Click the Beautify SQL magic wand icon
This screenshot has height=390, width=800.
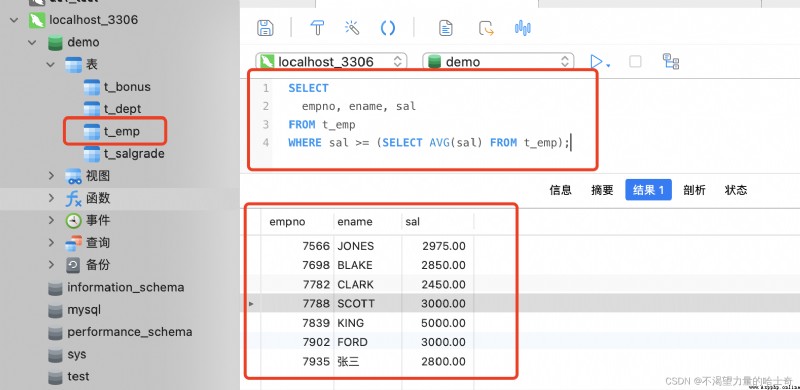[x=352, y=28]
